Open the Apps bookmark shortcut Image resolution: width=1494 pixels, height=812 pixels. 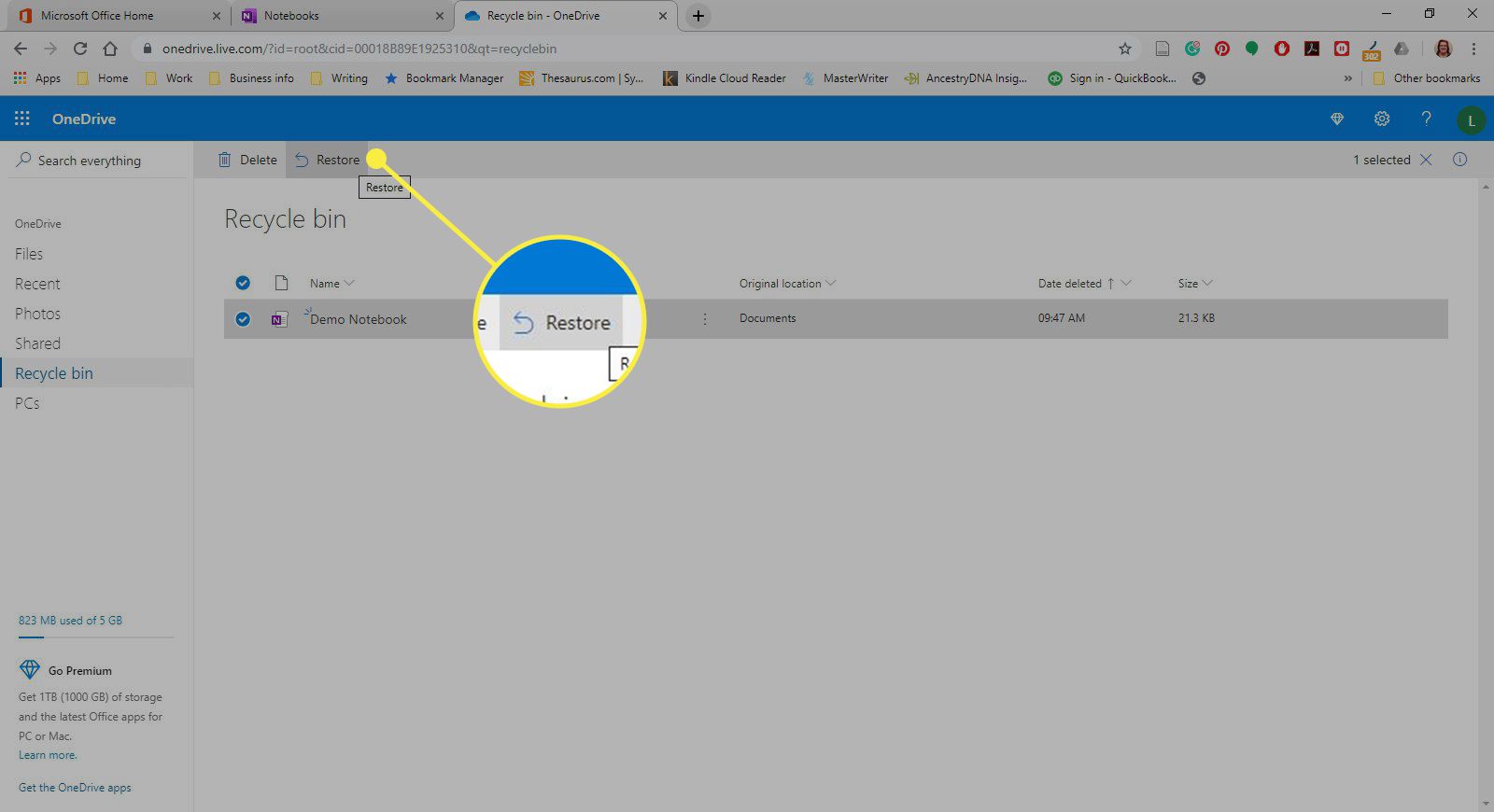pos(37,78)
